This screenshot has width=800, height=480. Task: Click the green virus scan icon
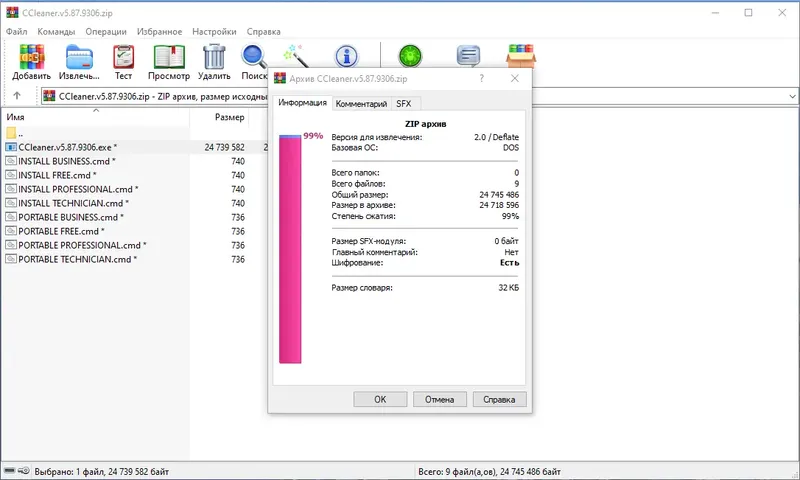[410, 56]
